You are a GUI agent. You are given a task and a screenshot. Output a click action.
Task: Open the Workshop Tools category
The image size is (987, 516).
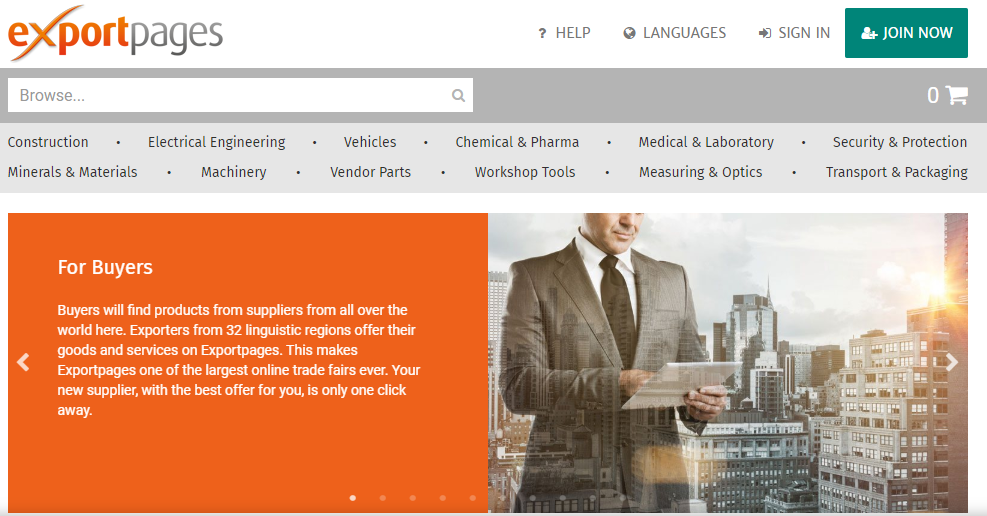tap(525, 172)
